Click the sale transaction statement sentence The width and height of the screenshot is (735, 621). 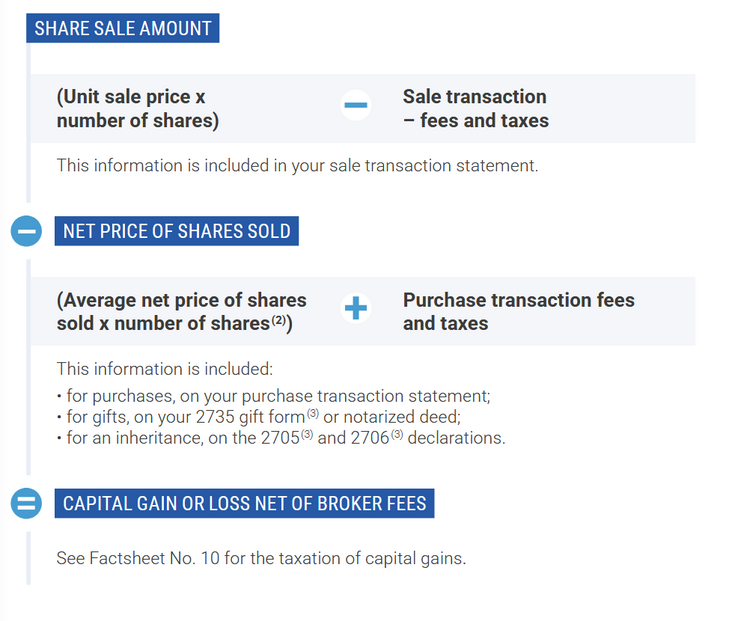(297, 165)
